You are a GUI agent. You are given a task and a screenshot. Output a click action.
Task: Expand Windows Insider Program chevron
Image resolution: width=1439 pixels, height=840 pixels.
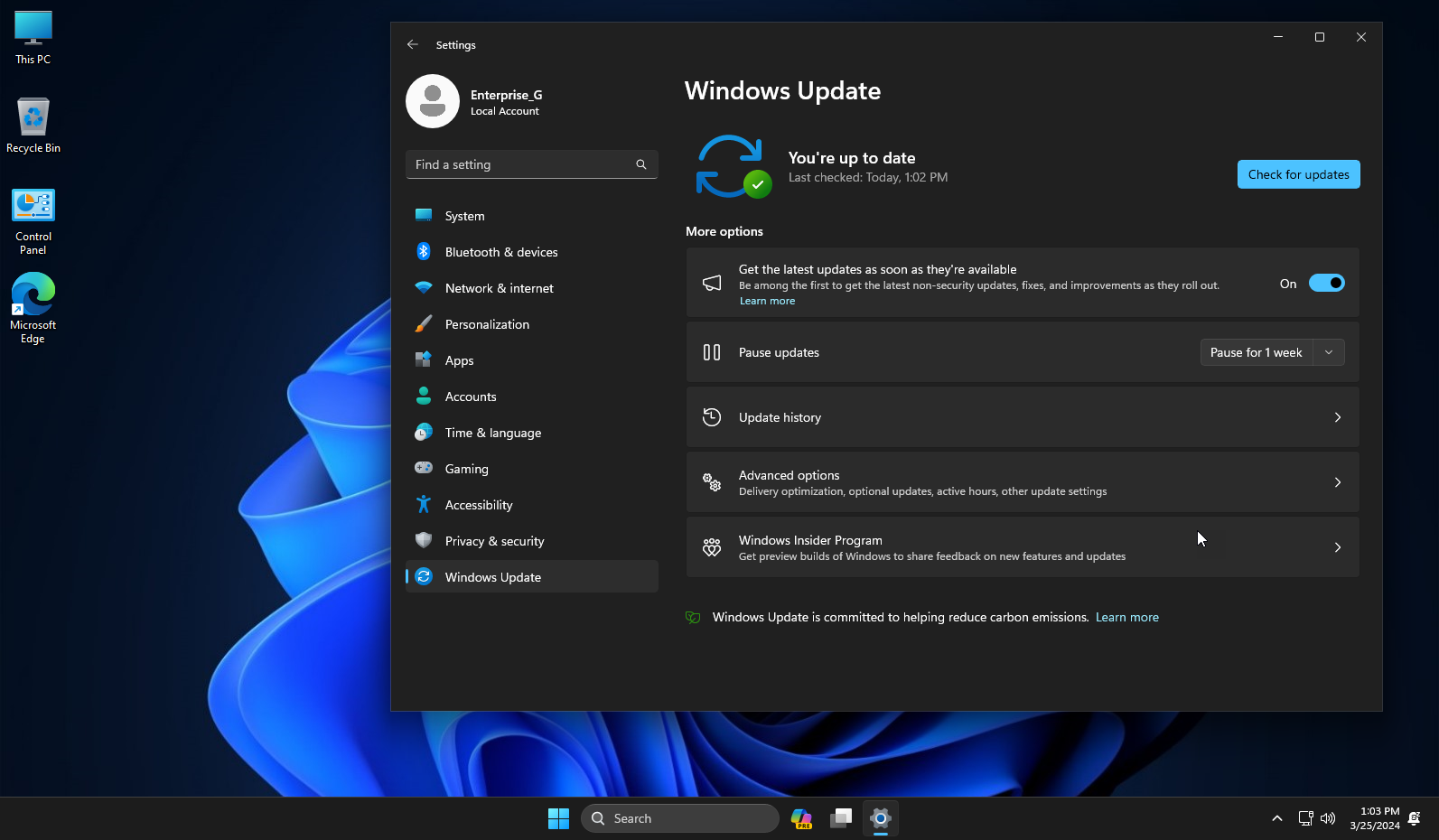click(x=1338, y=547)
